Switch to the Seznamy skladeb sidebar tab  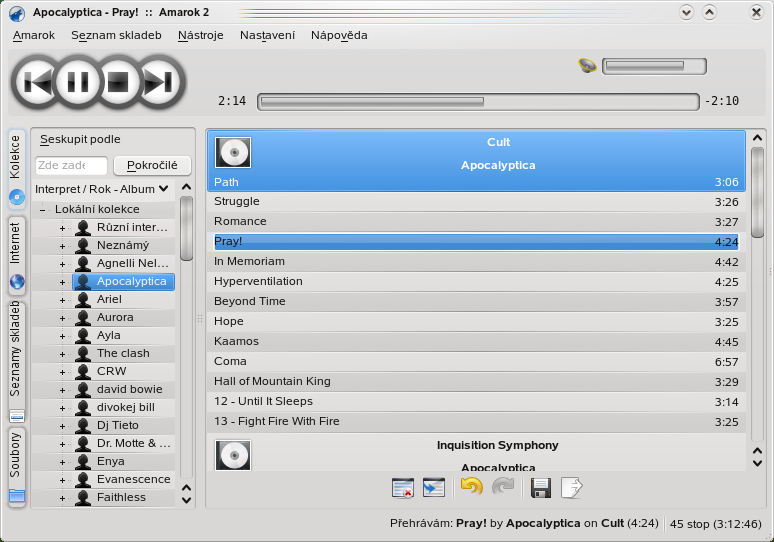(x=16, y=362)
